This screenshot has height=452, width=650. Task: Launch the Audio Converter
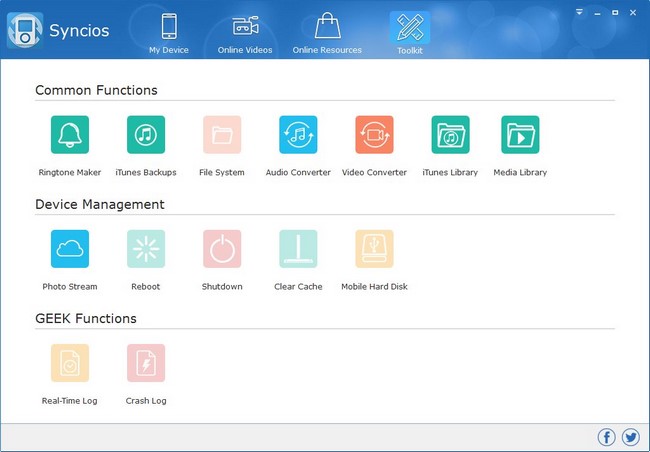coord(298,135)
